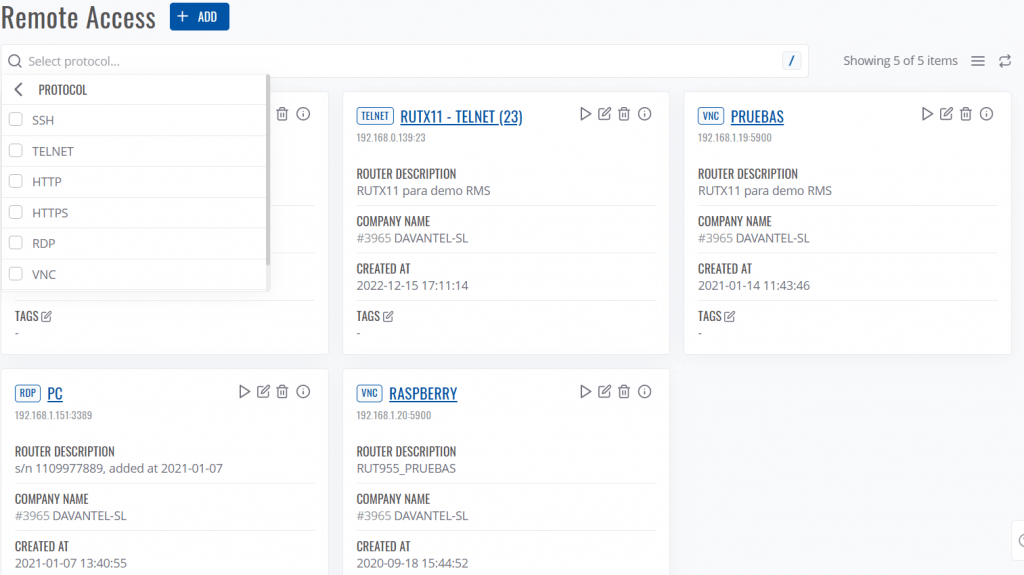Edit tags on PRUEBAS card

pyautogui.click(x=729, y=316)
